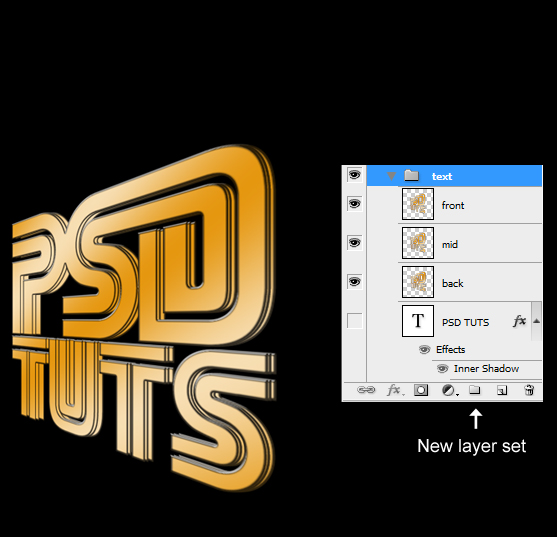Image resolution: width=557 pixels, height=537 pixels.
Task: Hide the back layer
Action: (354, 282)
